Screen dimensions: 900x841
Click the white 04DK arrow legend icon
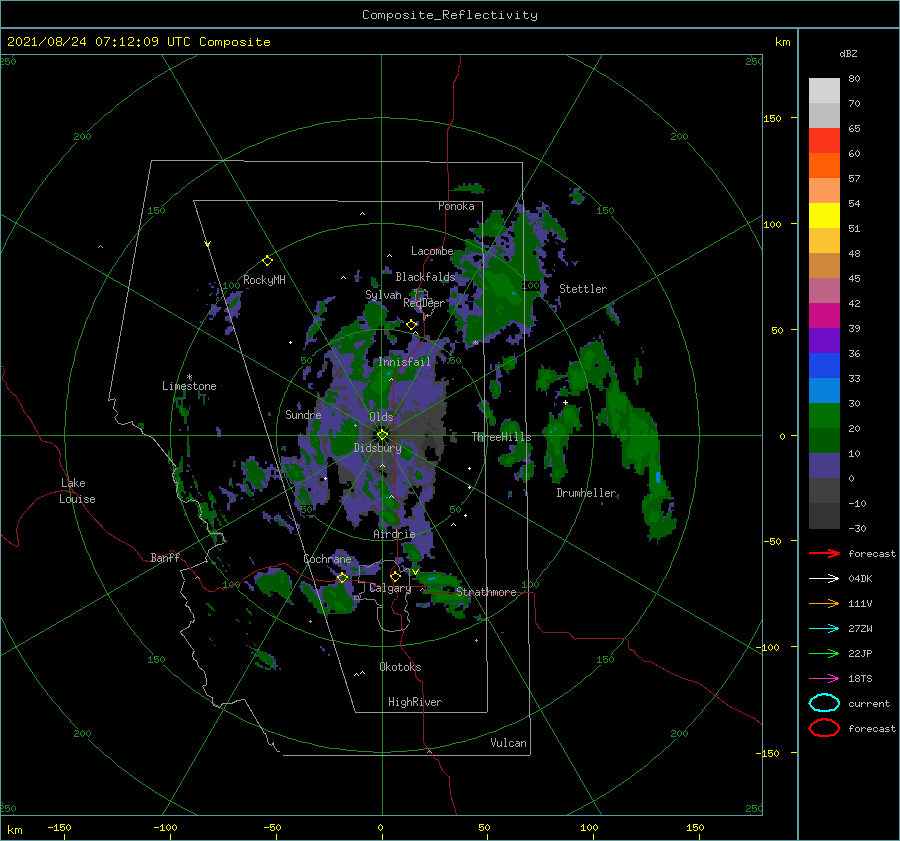[824, 579]
